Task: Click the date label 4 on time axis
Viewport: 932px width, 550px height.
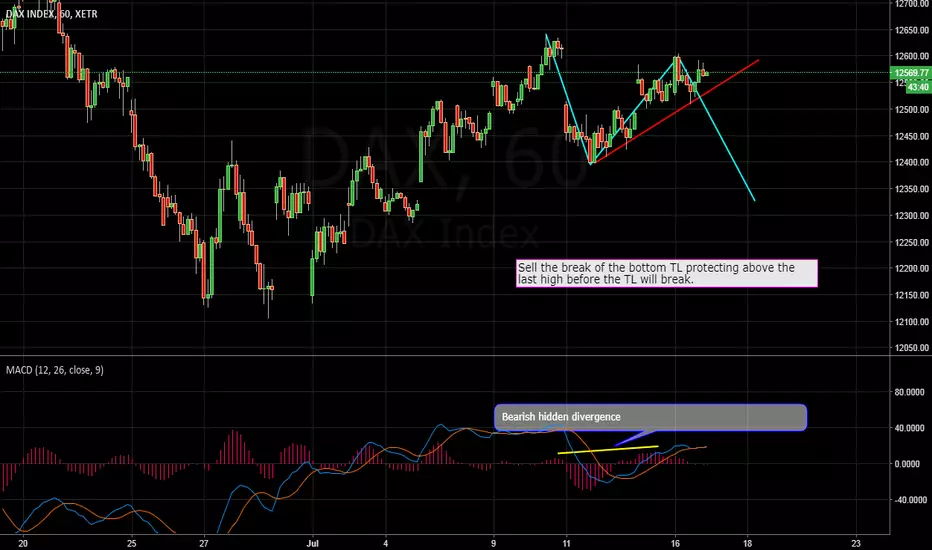Action: pyautogui.click(x=385, y=543)
